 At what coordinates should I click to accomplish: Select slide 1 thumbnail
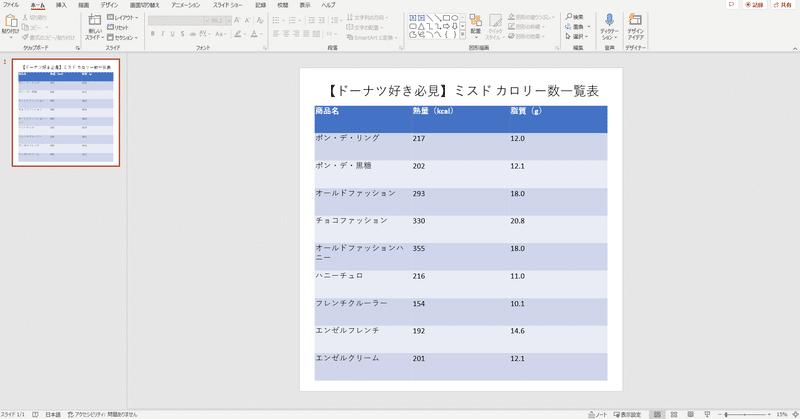pos(66,112)
